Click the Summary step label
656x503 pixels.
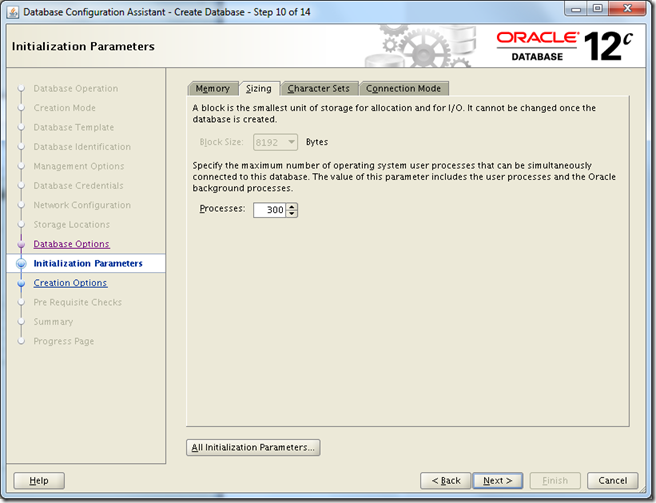click(53, 322)
